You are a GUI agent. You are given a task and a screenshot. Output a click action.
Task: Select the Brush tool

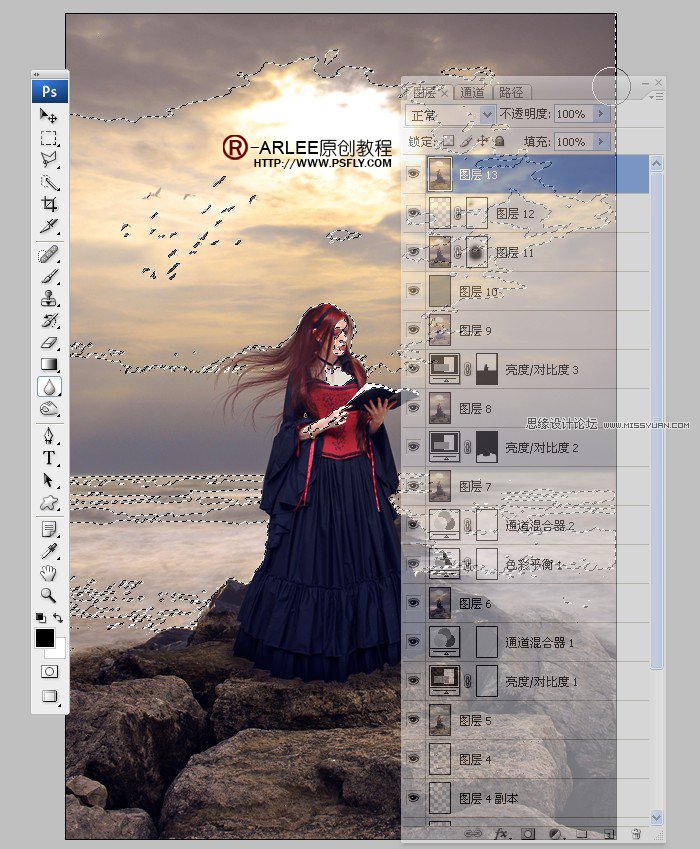tap(49, 277)
